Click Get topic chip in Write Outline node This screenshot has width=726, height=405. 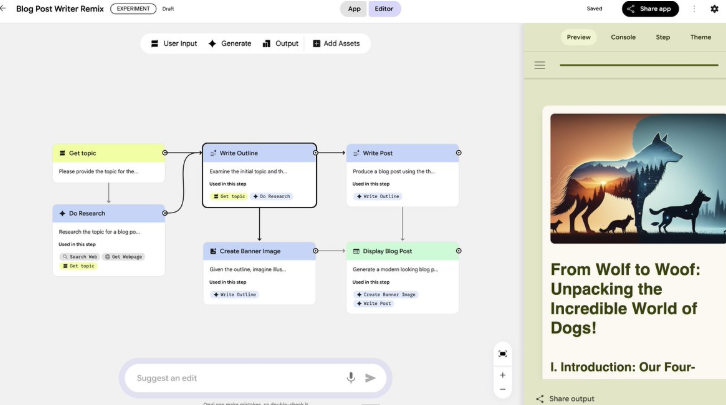coord(229,196)
